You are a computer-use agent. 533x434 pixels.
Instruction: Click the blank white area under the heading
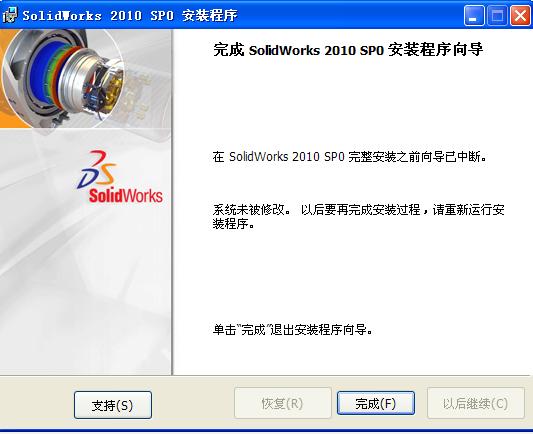tap(352, 102)
